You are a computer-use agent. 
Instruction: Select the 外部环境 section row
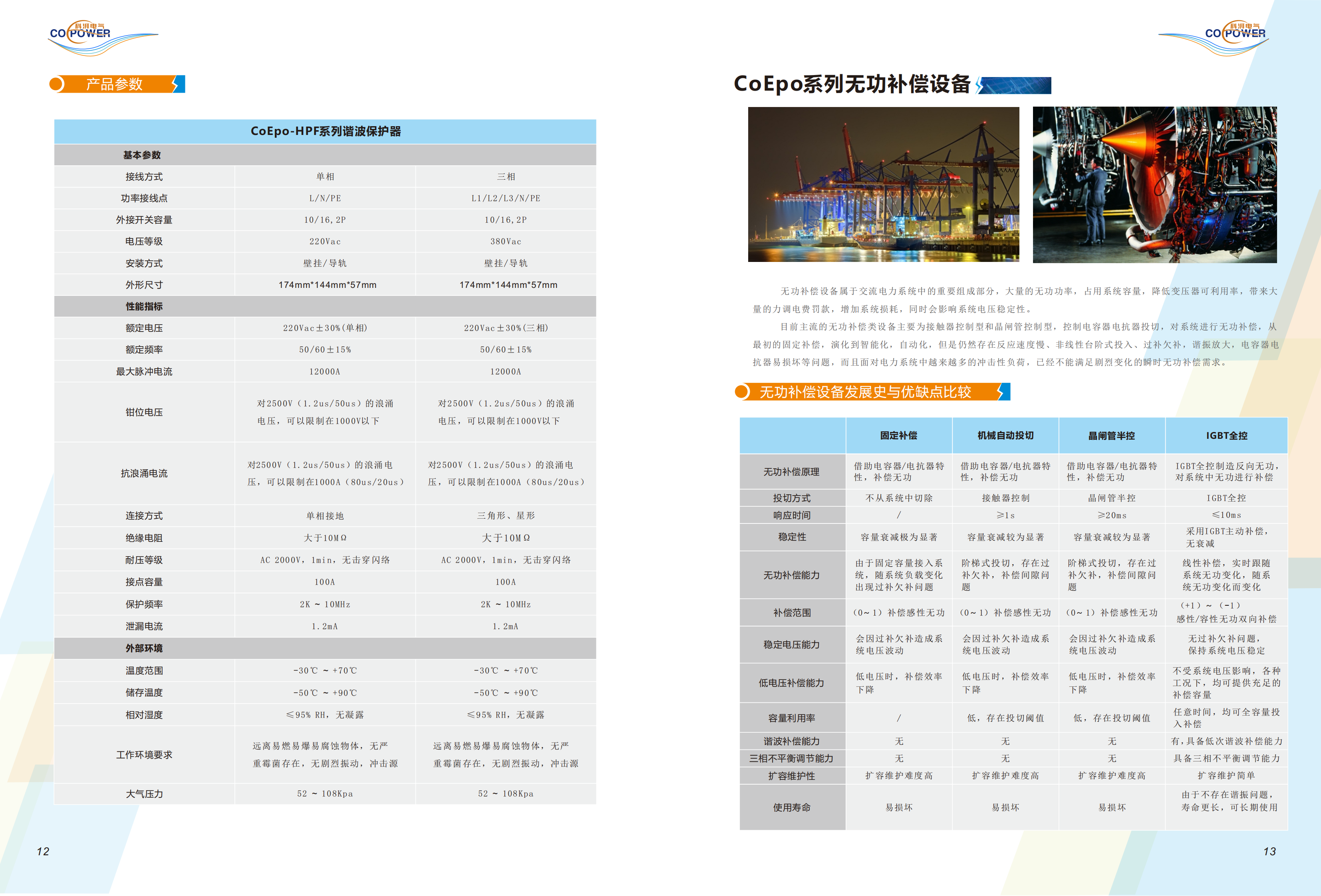click(x=144, y=648)
